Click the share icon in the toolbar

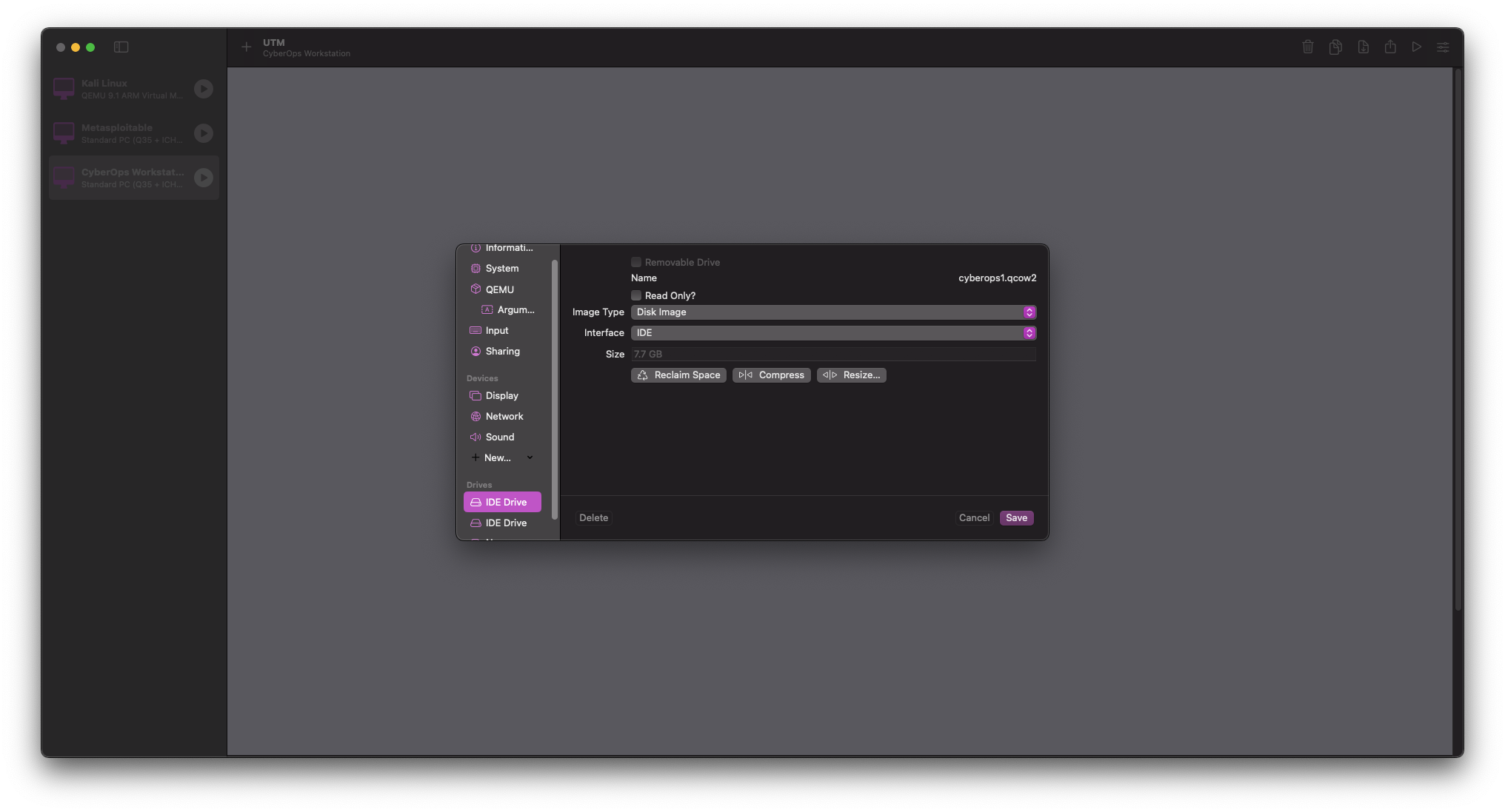(x=1390, y=47)
